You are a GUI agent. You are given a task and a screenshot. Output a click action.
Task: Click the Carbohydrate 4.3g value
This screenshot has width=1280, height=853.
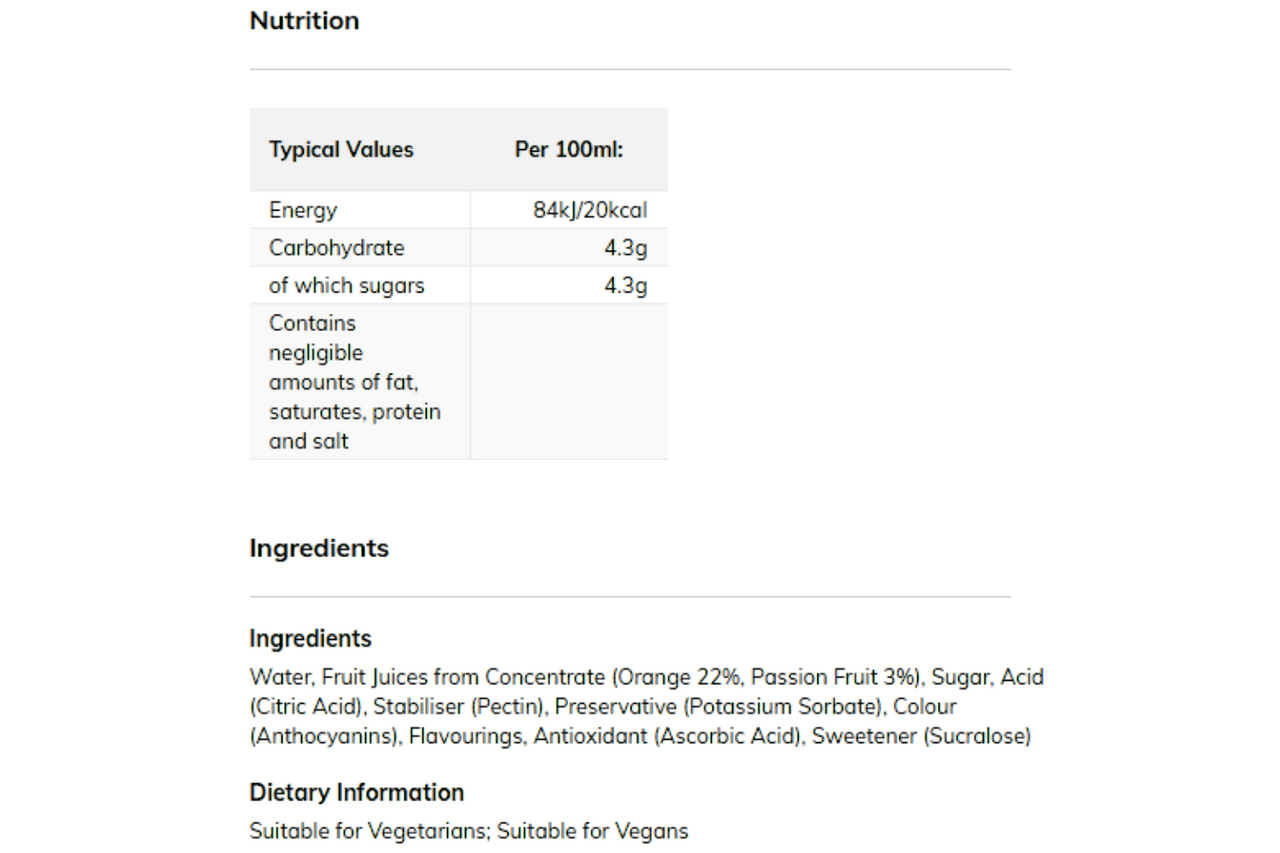click(x=626, y=247)
